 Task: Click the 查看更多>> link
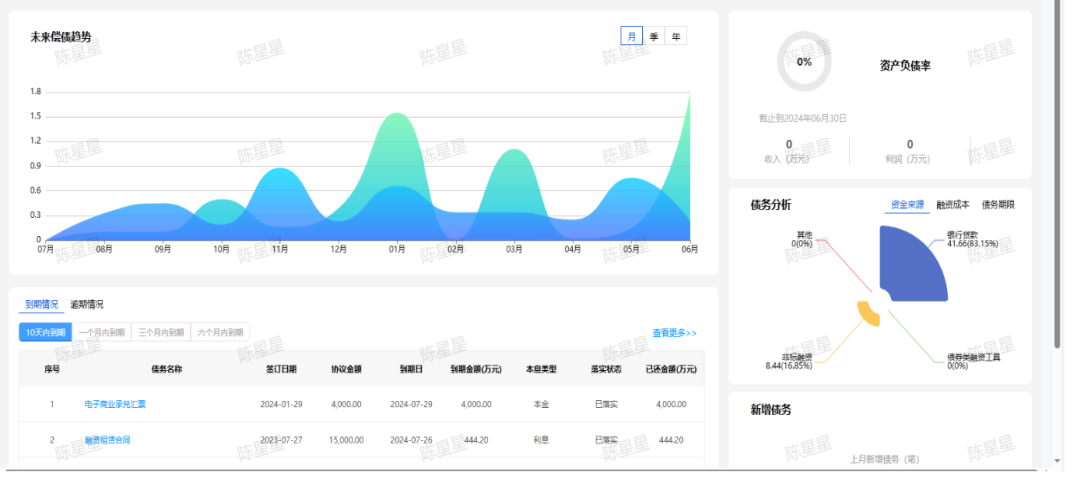pos(674,333)
